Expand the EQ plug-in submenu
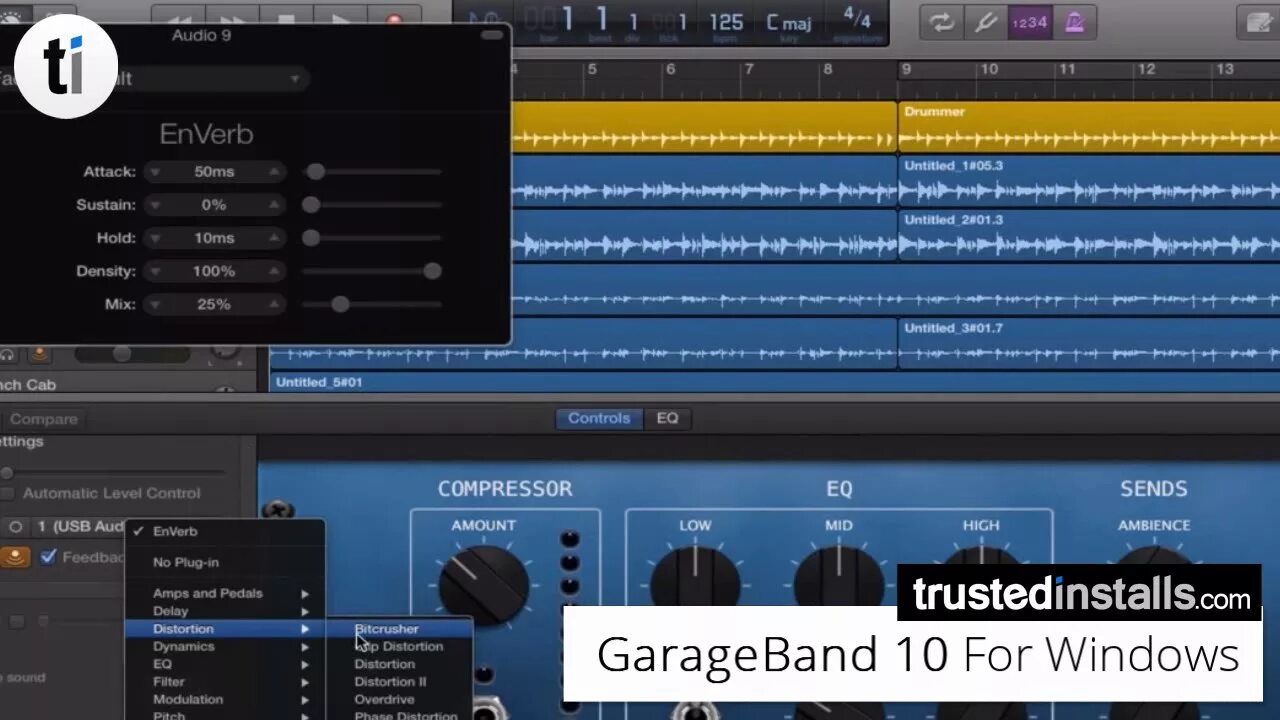This screenshot has height=720, width=1280. [224, 664]
